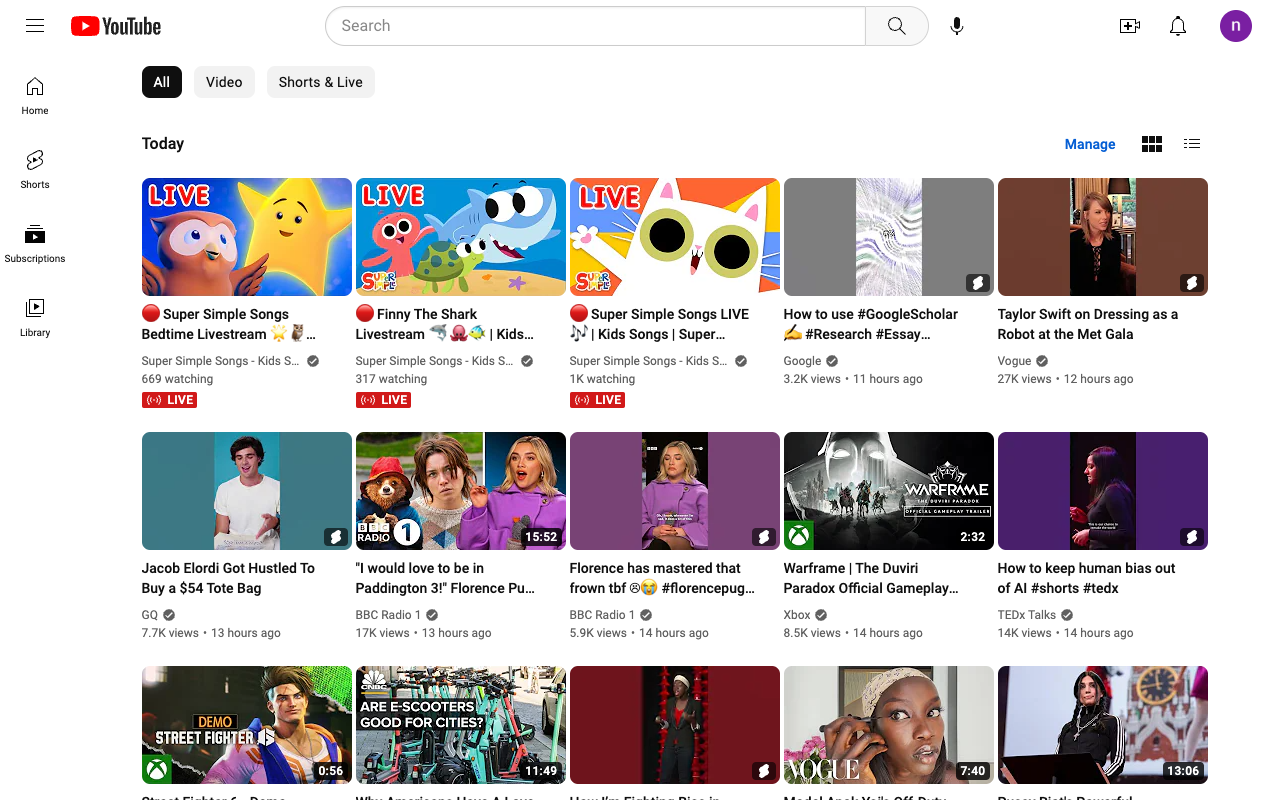Start voice search with microphone icon
The image size is (1280, 800).
click(x=957, y=26)
